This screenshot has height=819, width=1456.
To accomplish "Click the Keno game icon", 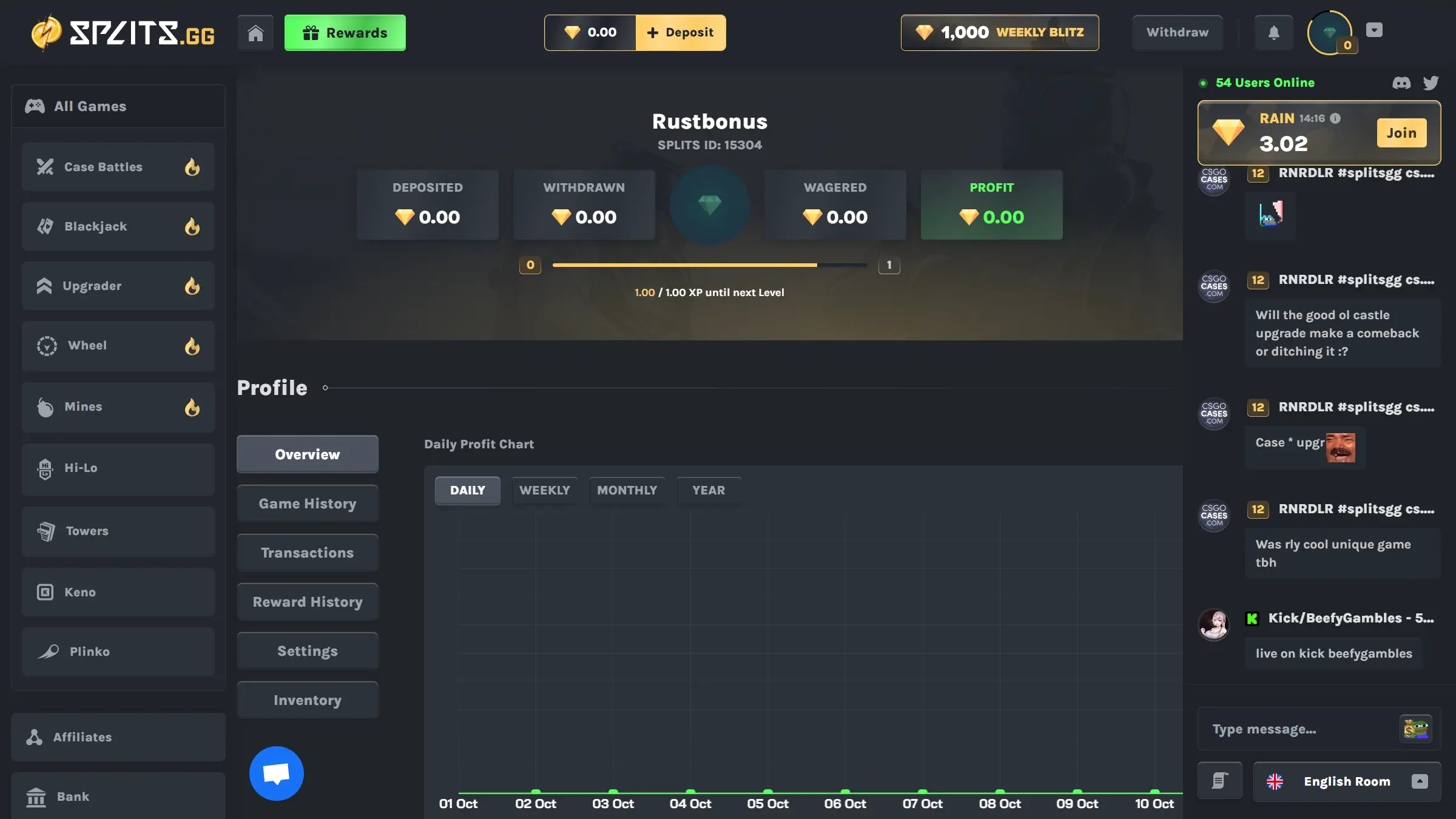I will point(45,592).
